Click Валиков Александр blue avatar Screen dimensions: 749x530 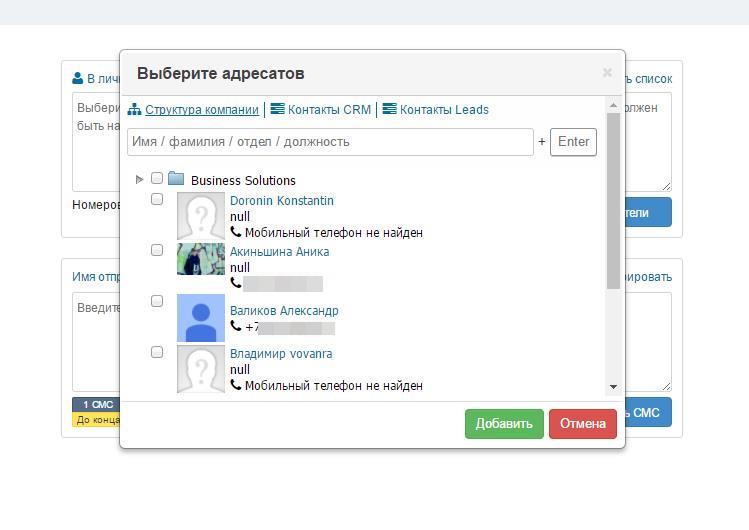pyautogui.click(x=201, y=318)
